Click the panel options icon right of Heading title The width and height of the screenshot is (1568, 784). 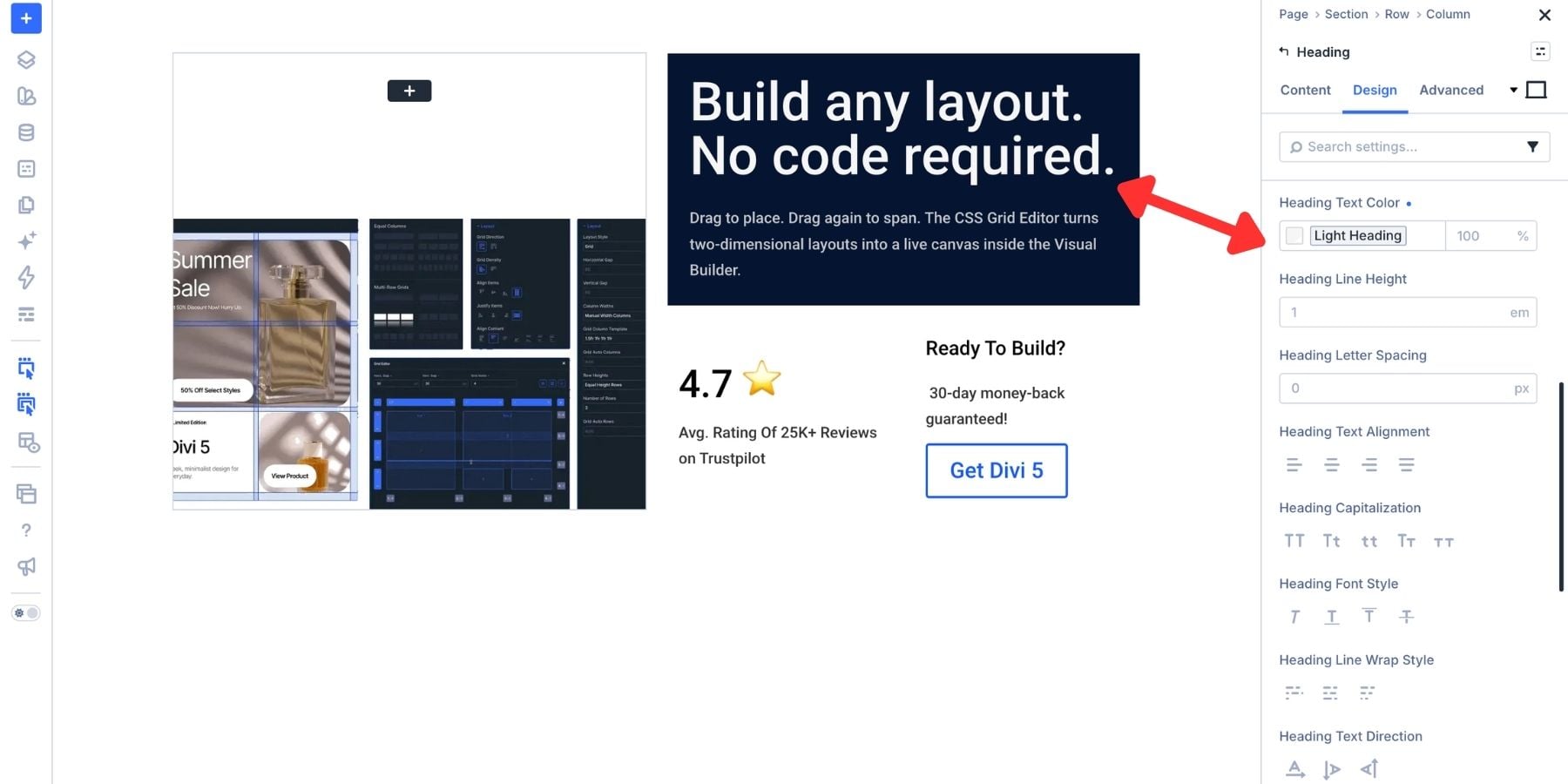pyautogui.click(x=1540, y=51)
